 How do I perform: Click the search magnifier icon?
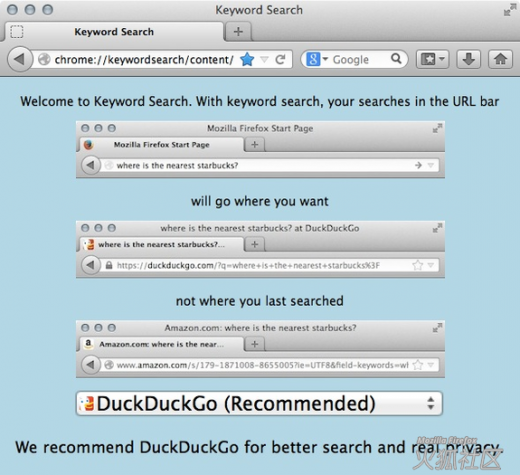pyautogui.click(x=396, y=59)
